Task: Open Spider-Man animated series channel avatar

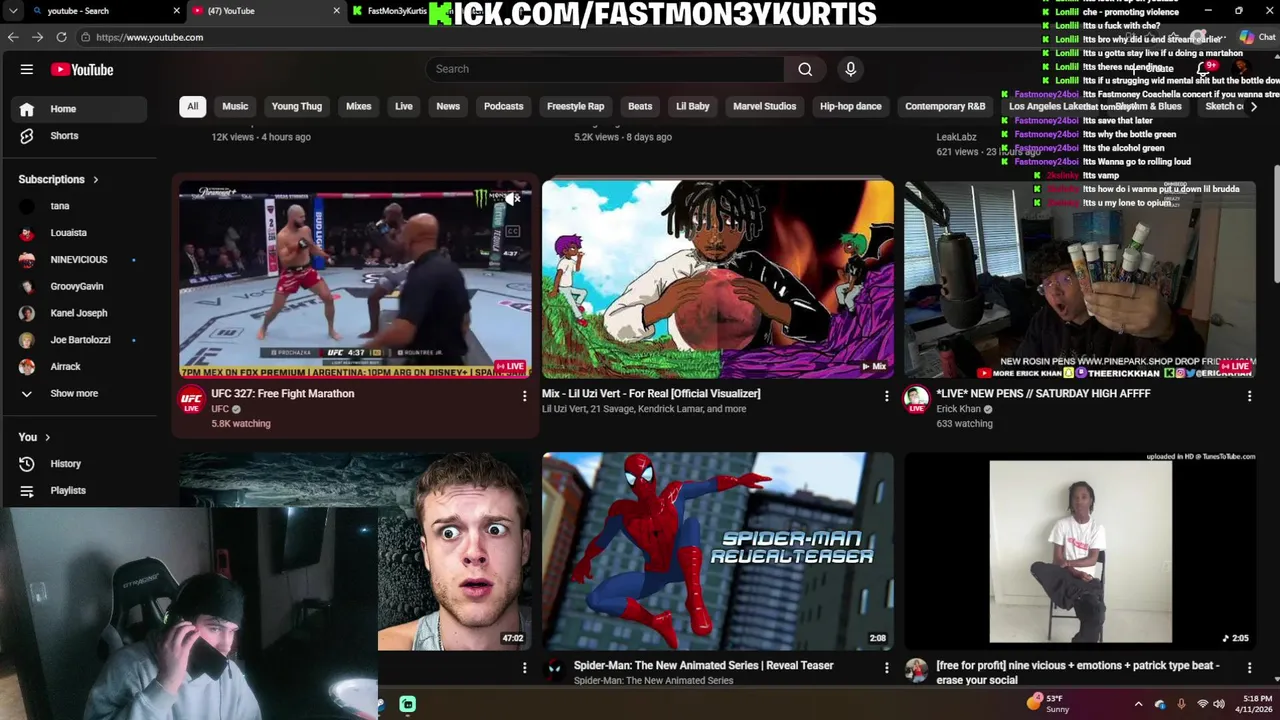Action: coord(554,671)
